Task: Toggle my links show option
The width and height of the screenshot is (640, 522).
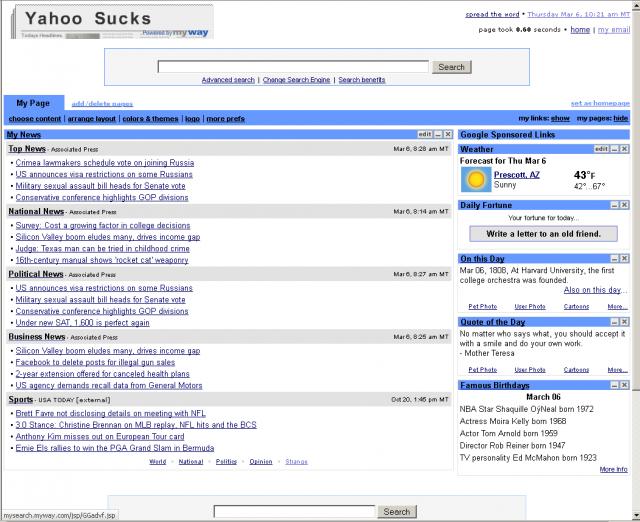Action: (x=560, y=118)
